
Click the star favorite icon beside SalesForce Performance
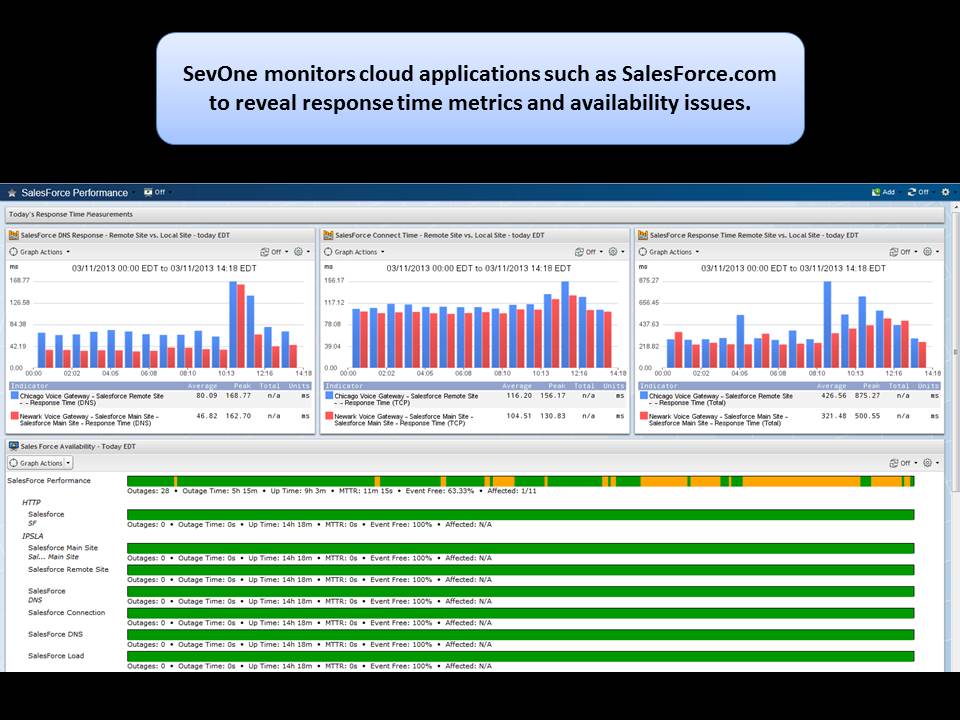point(10,192)
